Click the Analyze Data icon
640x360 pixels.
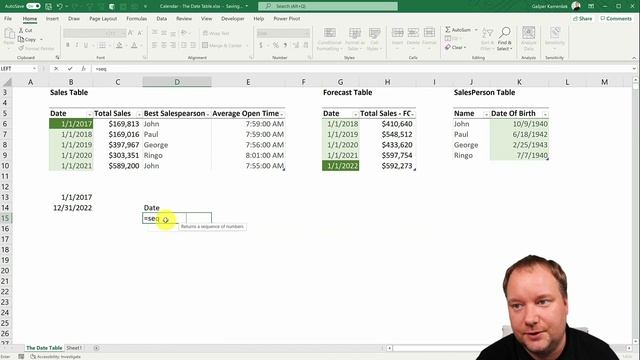[x=529, y=33]
